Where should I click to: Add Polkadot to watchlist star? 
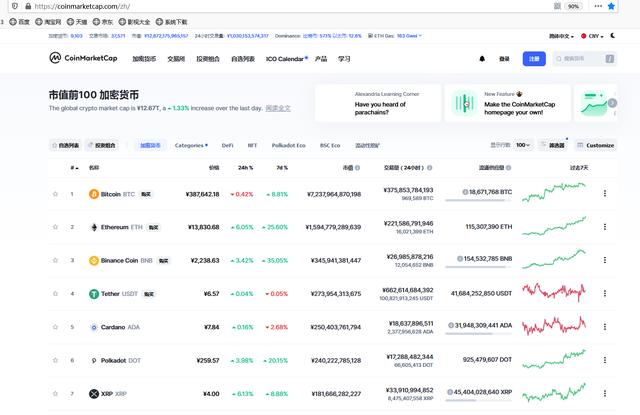pyautogui.click(x=55, y=360)
